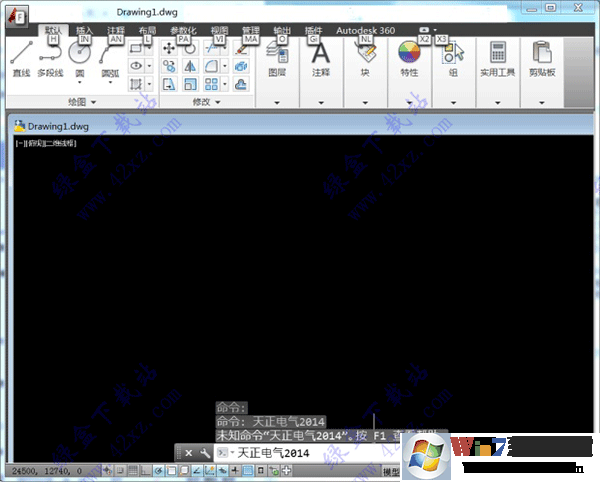Viewport: 600px width, 482px height.
Task: Open dropdown next to Fillet tool
Action: [225, 66]
